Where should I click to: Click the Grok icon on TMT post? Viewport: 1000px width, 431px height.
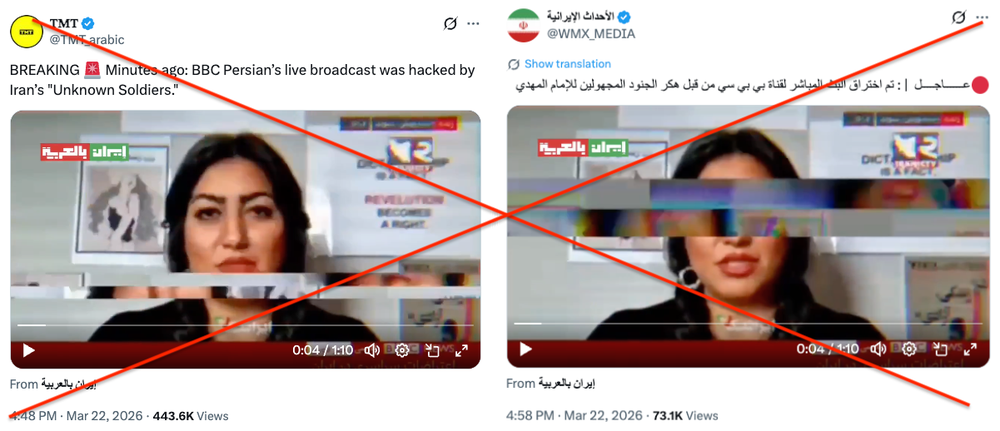point(450,24)
